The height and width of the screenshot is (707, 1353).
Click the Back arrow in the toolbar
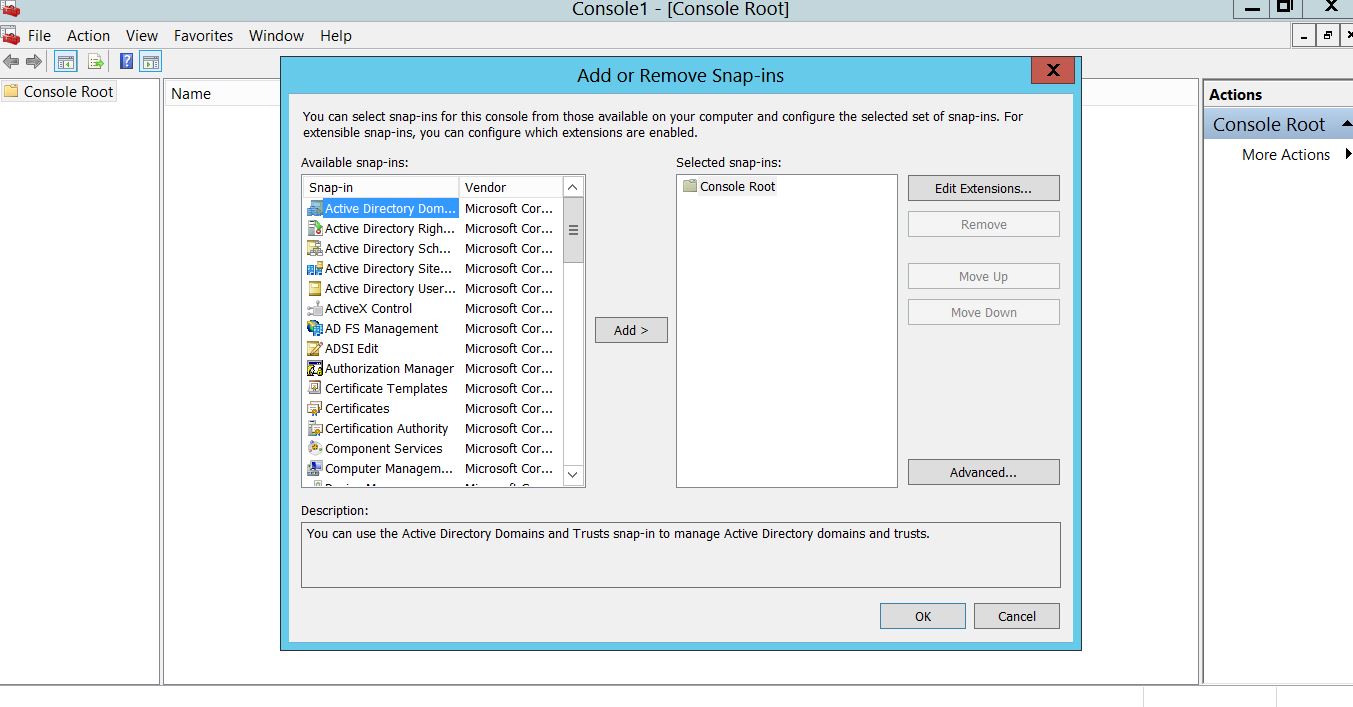12,62
